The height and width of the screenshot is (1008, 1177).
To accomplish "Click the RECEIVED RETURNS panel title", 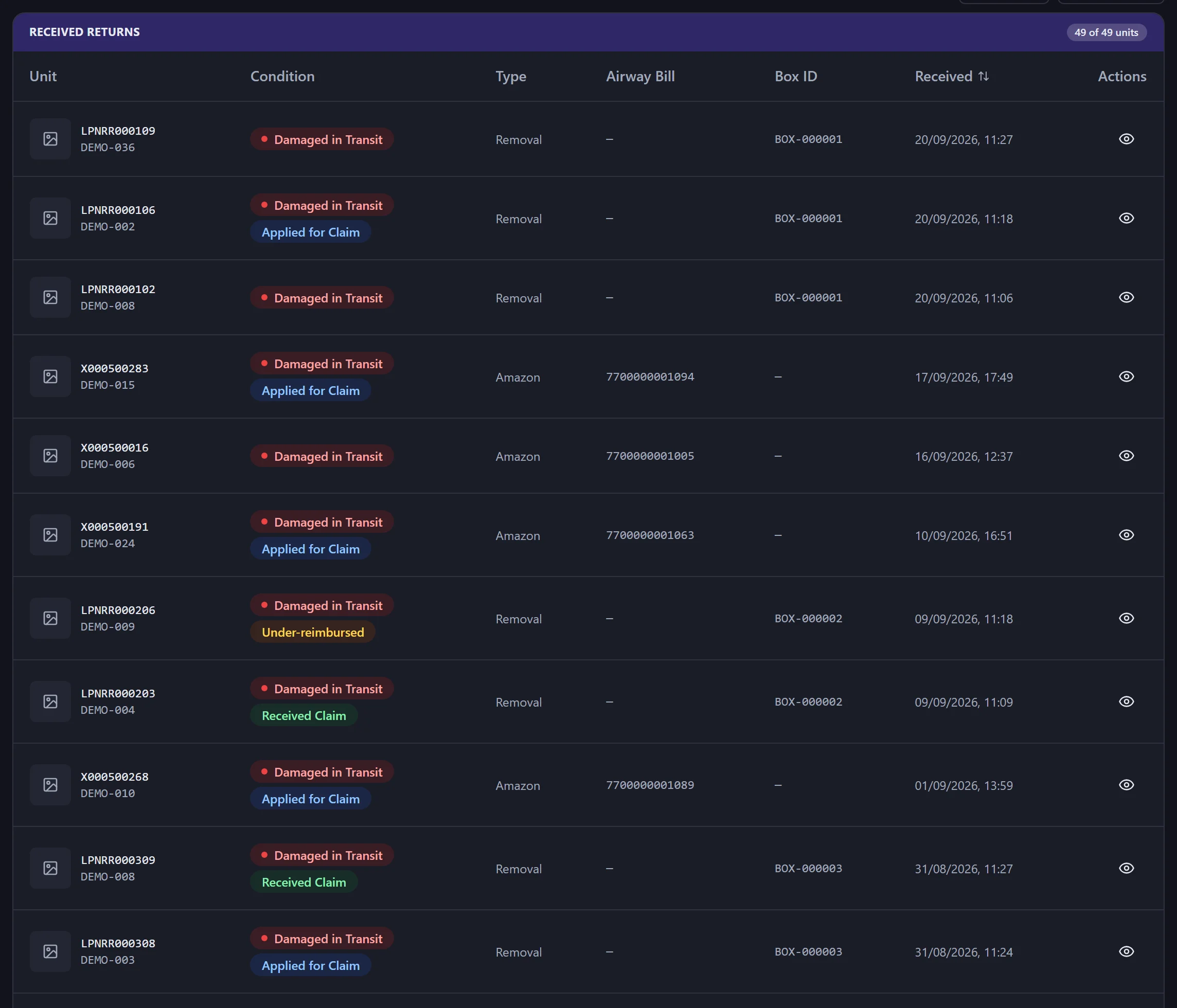I will [x=85, y=32].
